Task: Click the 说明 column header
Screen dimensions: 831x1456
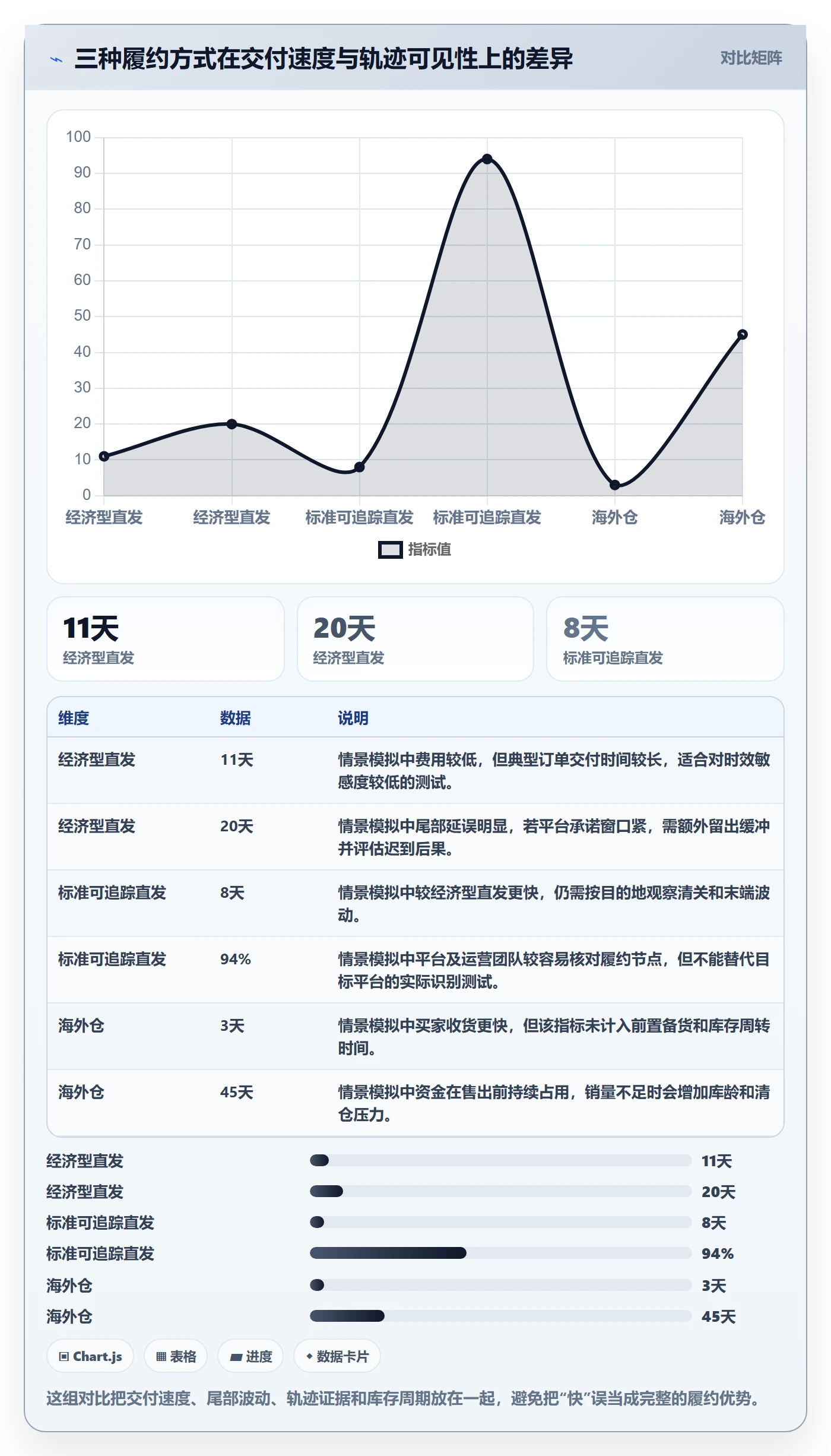Action: click(x=353, y=718)
